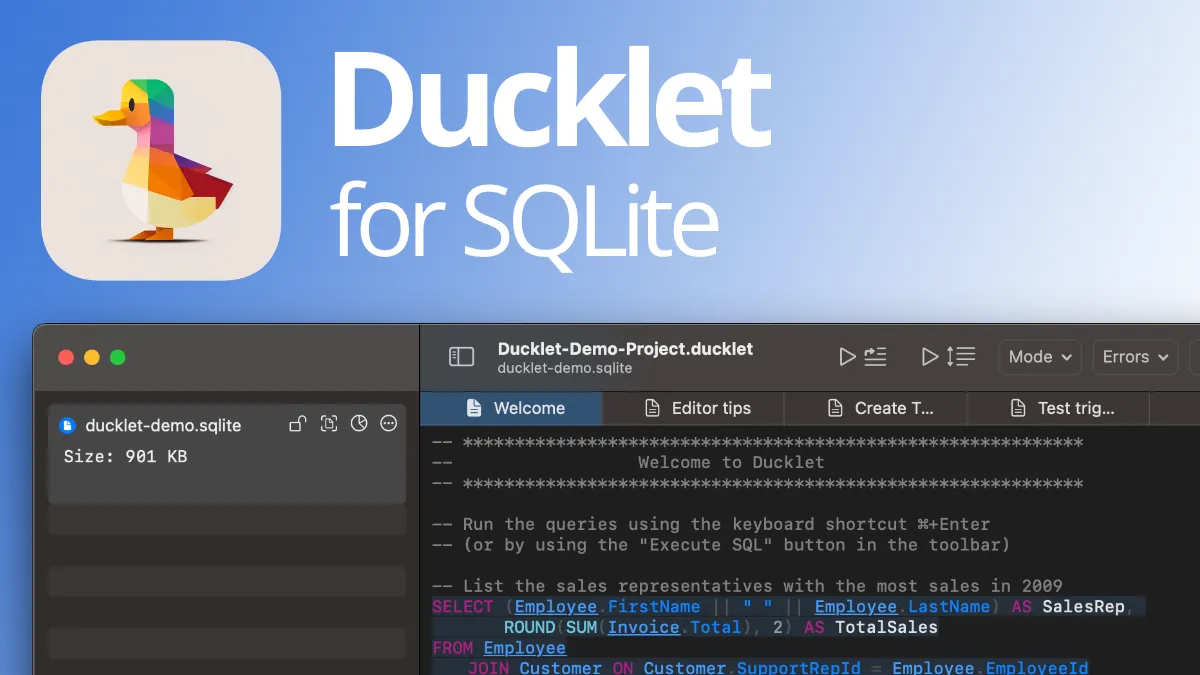The image size is (1200, 675).
Task: Click the Employee link in the FROM clause
Action: [x=524, y=648]
